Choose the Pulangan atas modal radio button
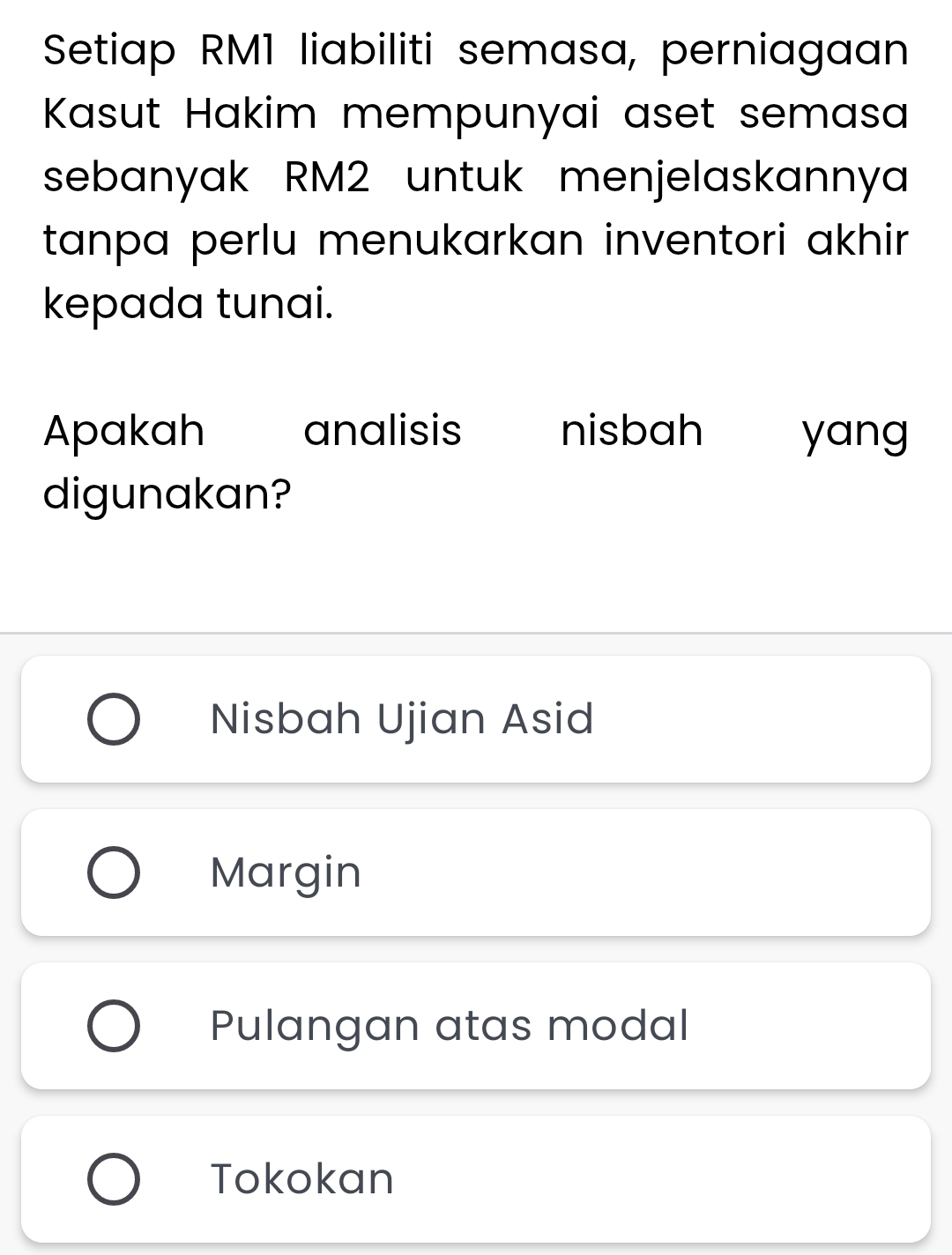This screenshot has width=952, height=1255. pyautogui.click(x=113, y=1026)
